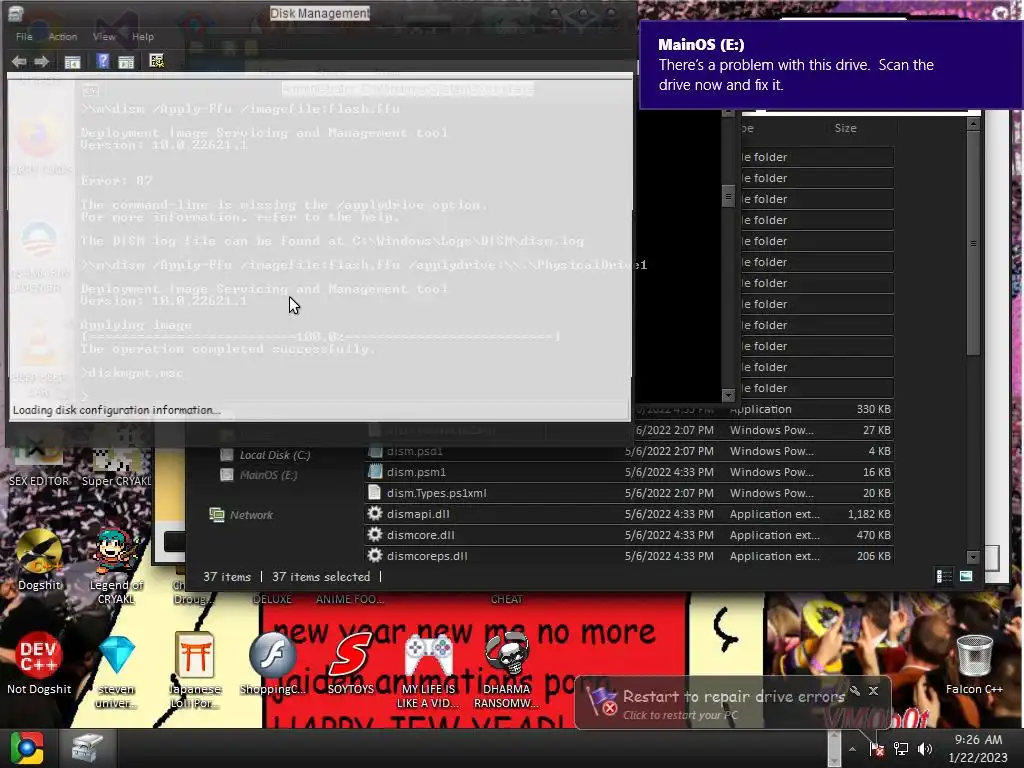Click the 330 KB Application row in Explorer
The height and width of the screenshot is (768, 1024).
pos(764,409)
